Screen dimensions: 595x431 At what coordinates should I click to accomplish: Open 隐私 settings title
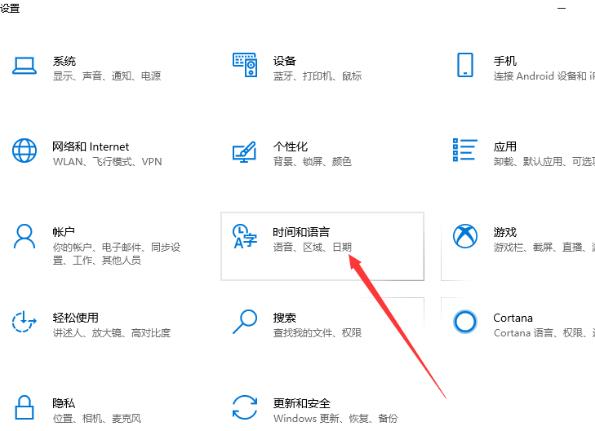pos(64,403)
